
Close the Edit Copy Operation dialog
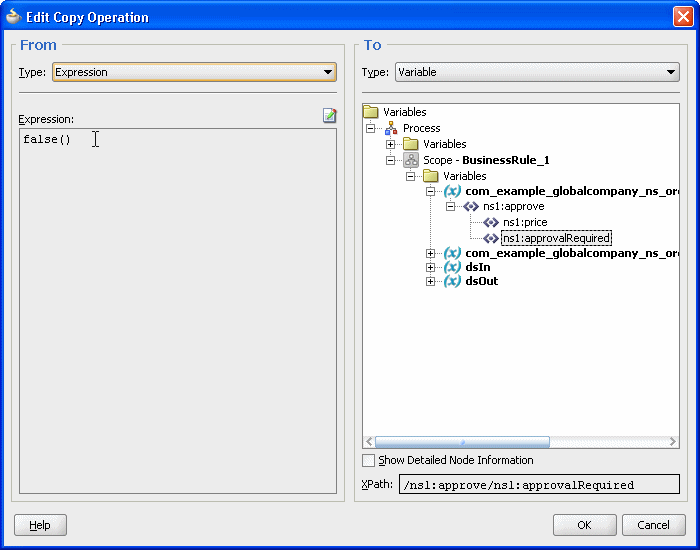click(683, 17)
